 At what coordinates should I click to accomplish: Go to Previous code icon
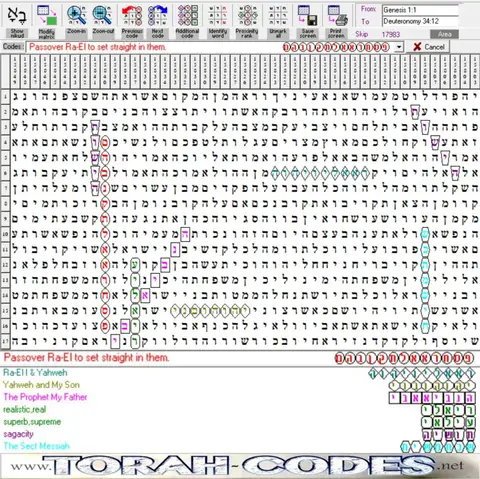(132, 15)
